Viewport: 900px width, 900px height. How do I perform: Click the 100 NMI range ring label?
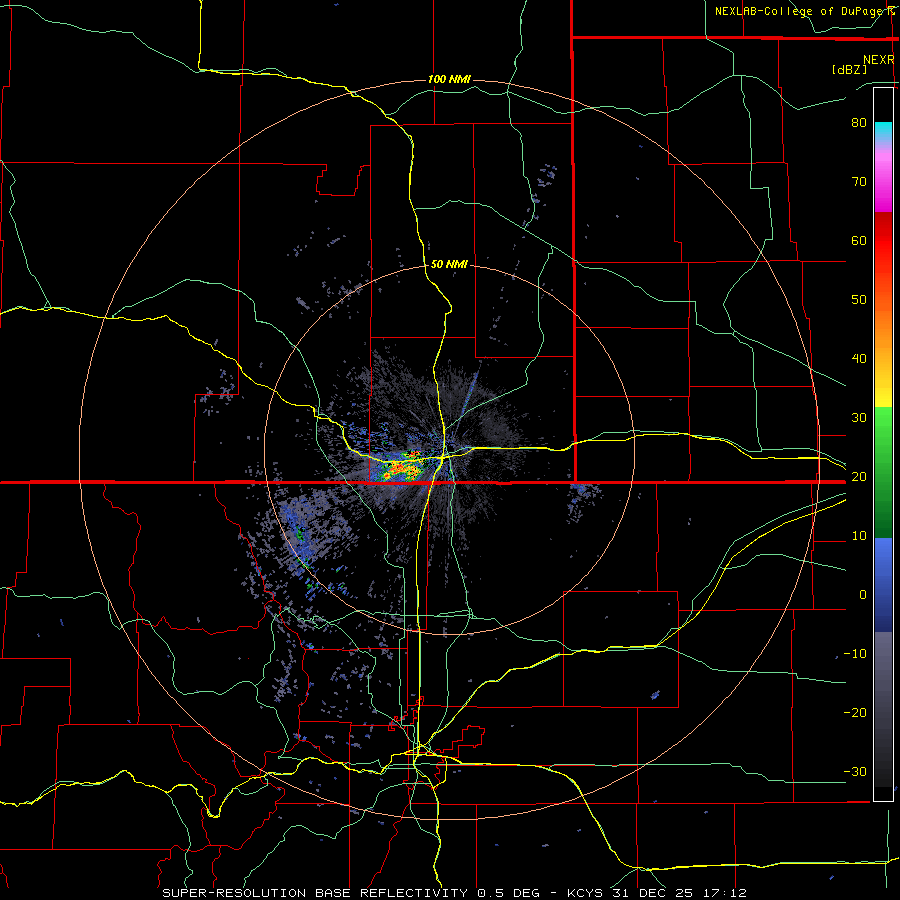(449, 79)
